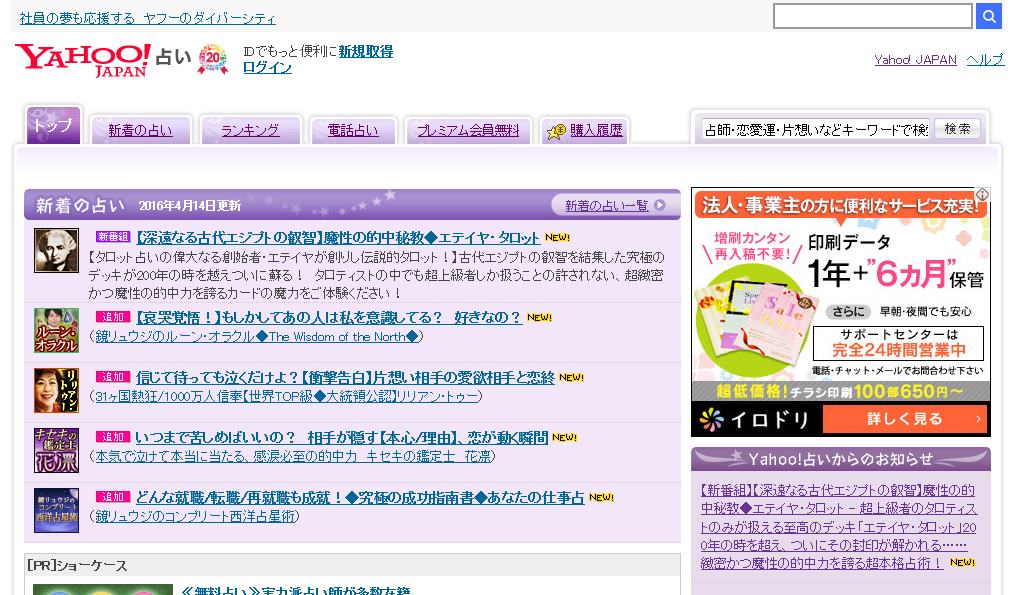Click the ad info icon on banner

(983, 194)
